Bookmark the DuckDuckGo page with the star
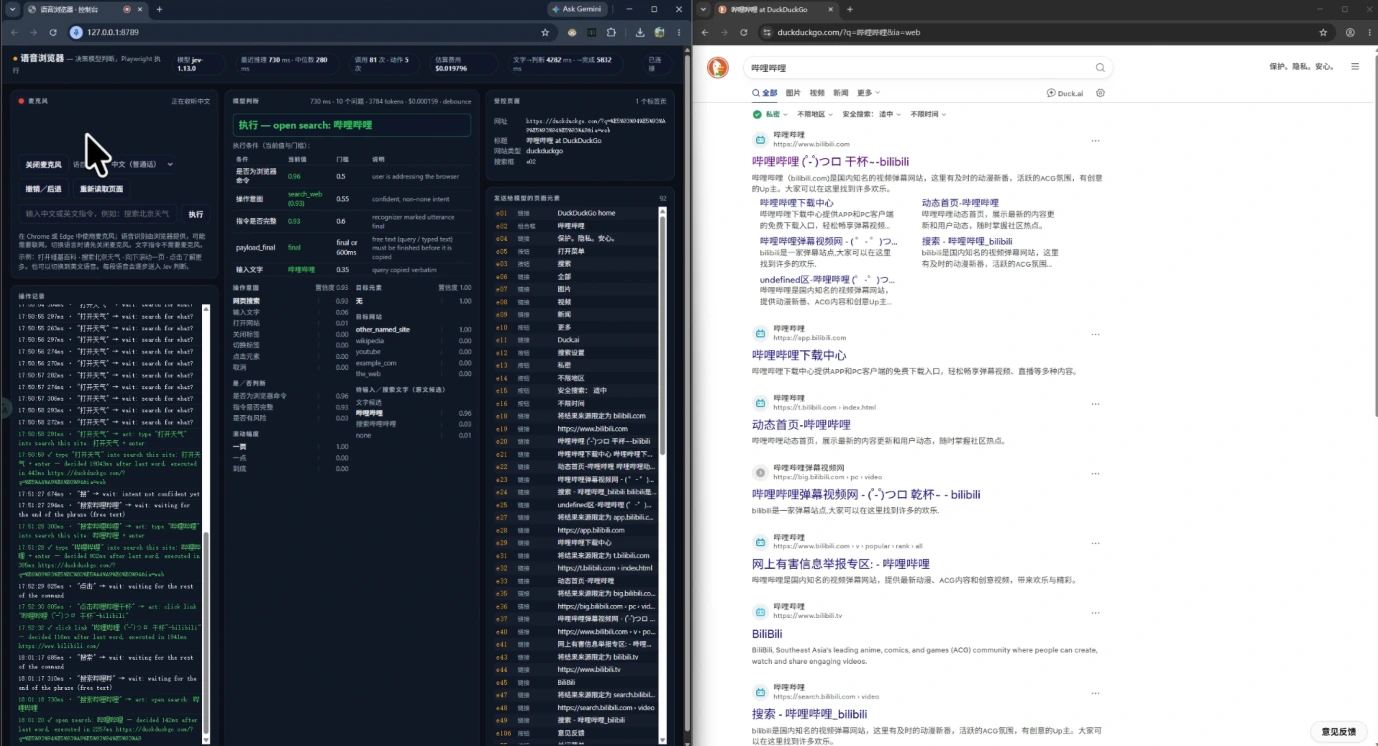The image size is (1378, 746). click(1323, 32)
